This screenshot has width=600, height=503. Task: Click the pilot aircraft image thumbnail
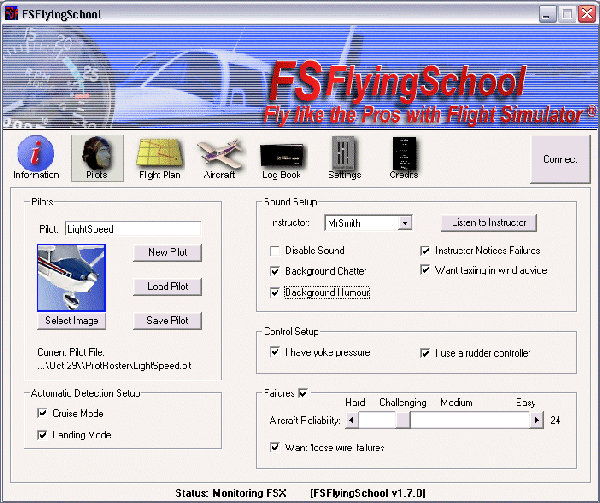[72, 278]
